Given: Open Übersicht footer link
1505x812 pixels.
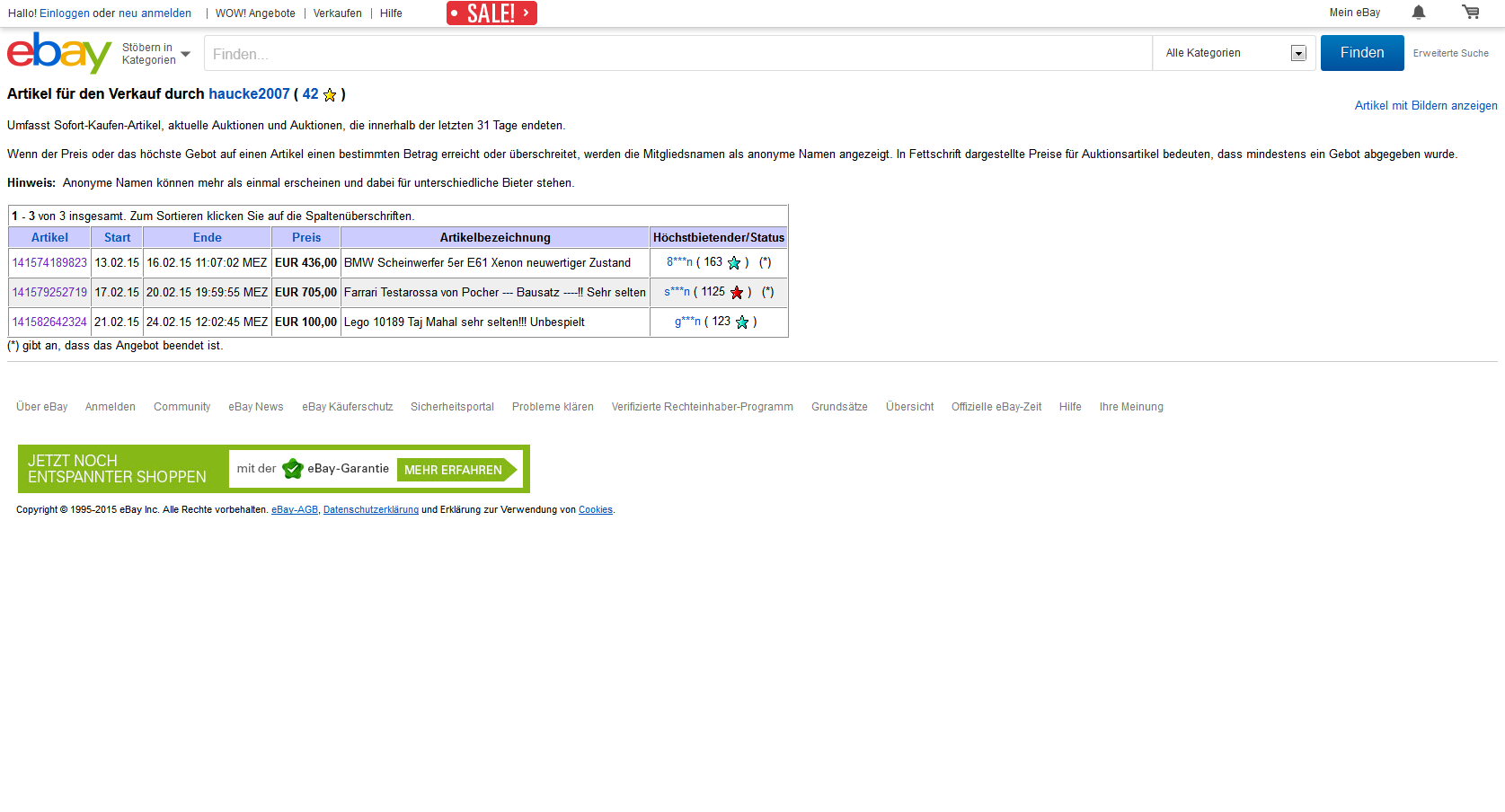Looking at the screenshot, I should click(909, 407).
